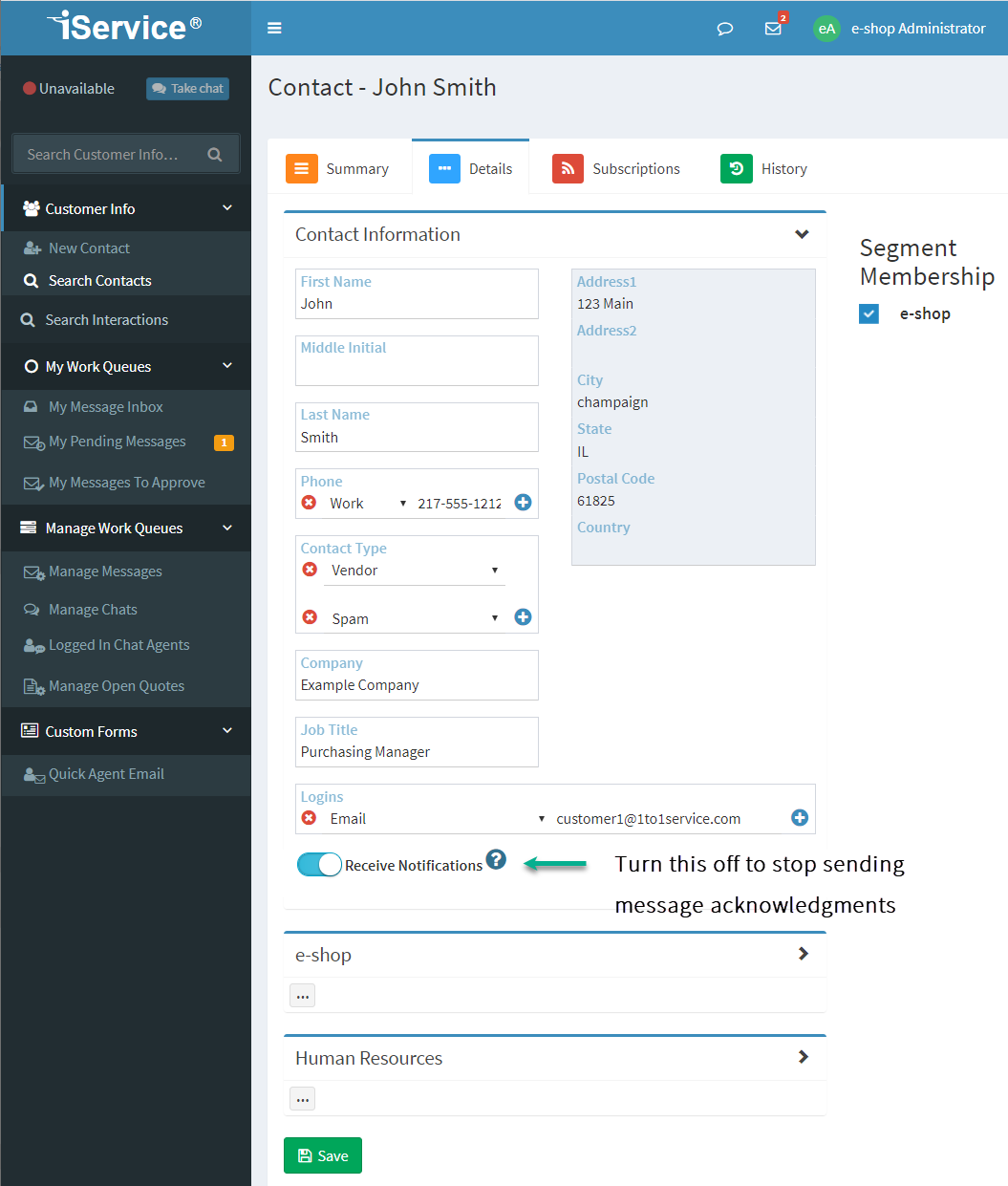Screen dimensions: 1008x1186
Task: Click the Middle Initial field
Action: click(417, 360)
